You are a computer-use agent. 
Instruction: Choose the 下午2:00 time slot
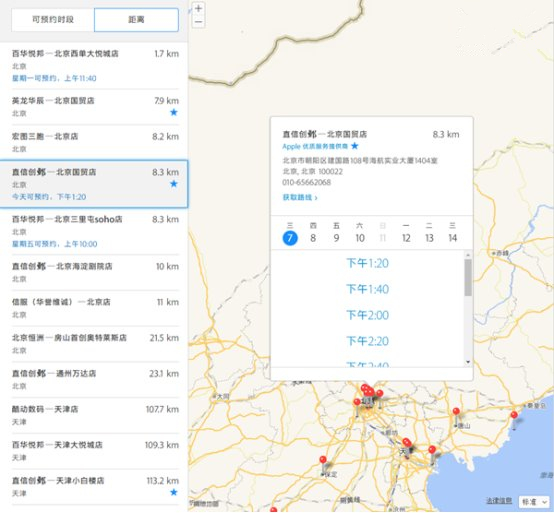point(367,315)
